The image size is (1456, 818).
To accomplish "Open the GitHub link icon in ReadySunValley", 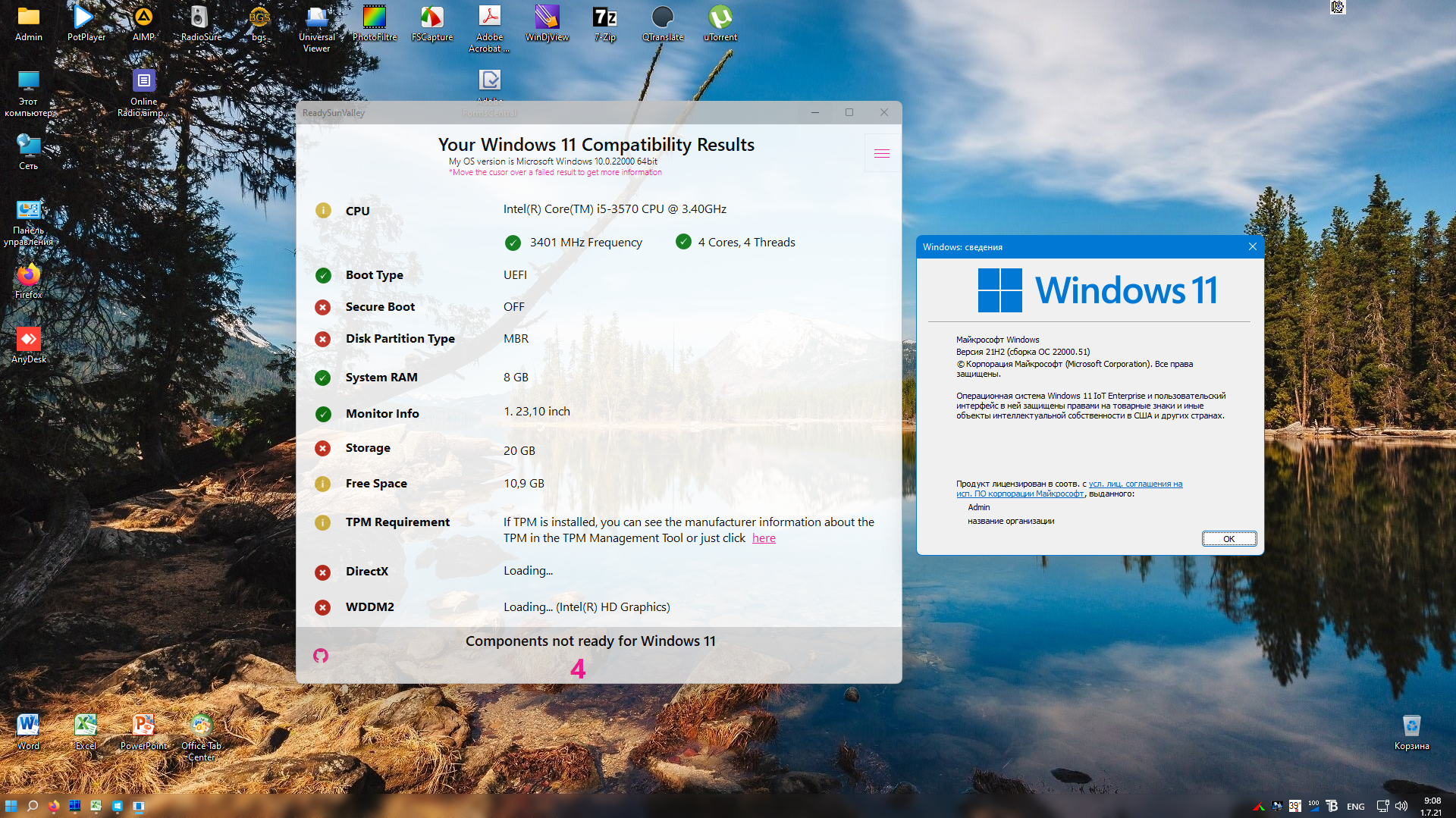I will (x=321, y=656).
